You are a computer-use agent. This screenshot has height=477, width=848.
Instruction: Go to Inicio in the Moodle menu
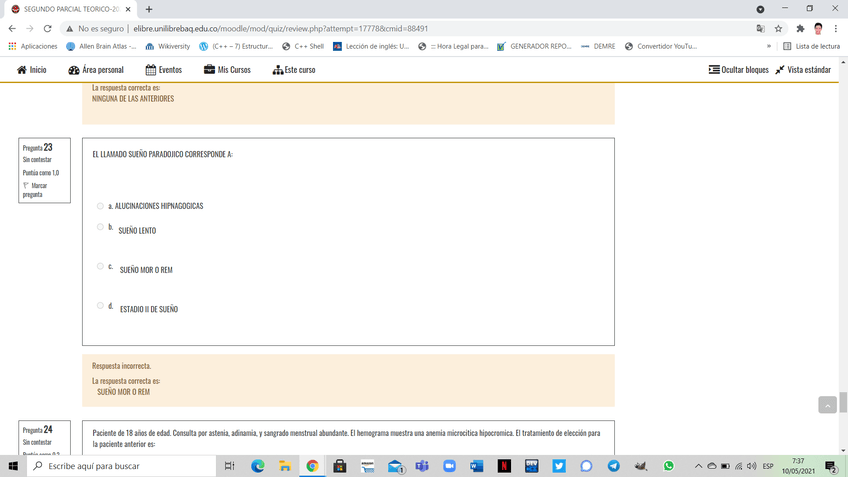coord(32,70)
